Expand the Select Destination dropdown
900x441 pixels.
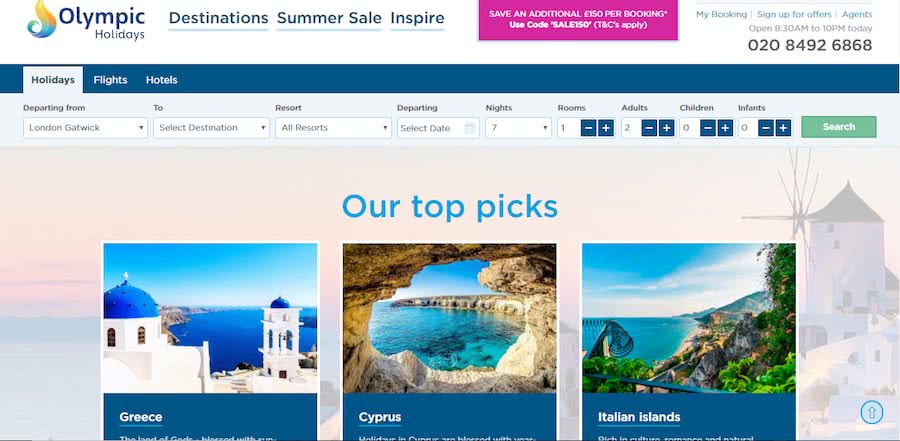tap(211, 127)
